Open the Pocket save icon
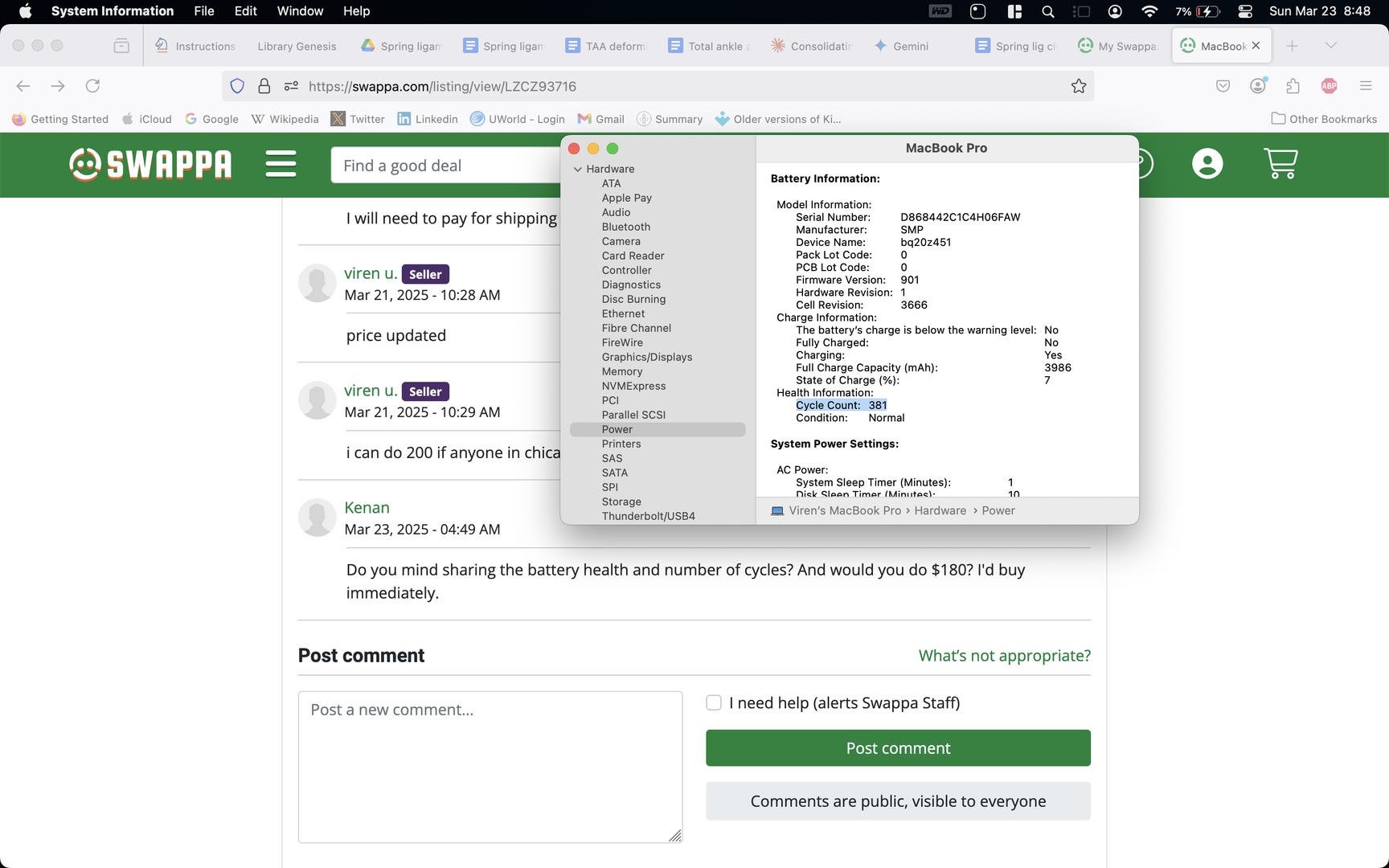This screenshot has height=868, width=1389. click(x=1223, y=86)
